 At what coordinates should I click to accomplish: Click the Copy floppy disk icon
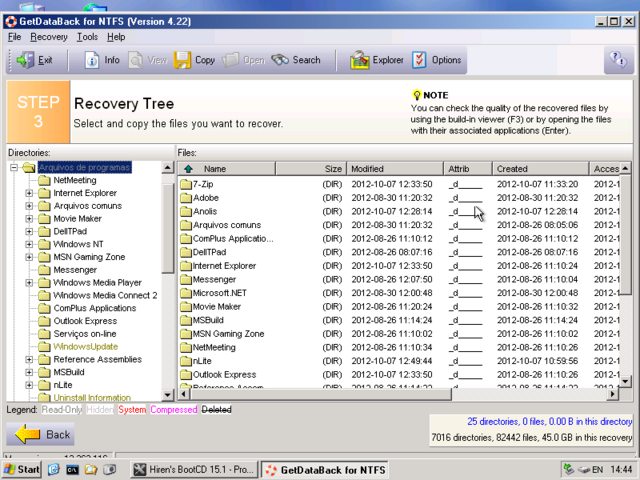coord(182,60)
